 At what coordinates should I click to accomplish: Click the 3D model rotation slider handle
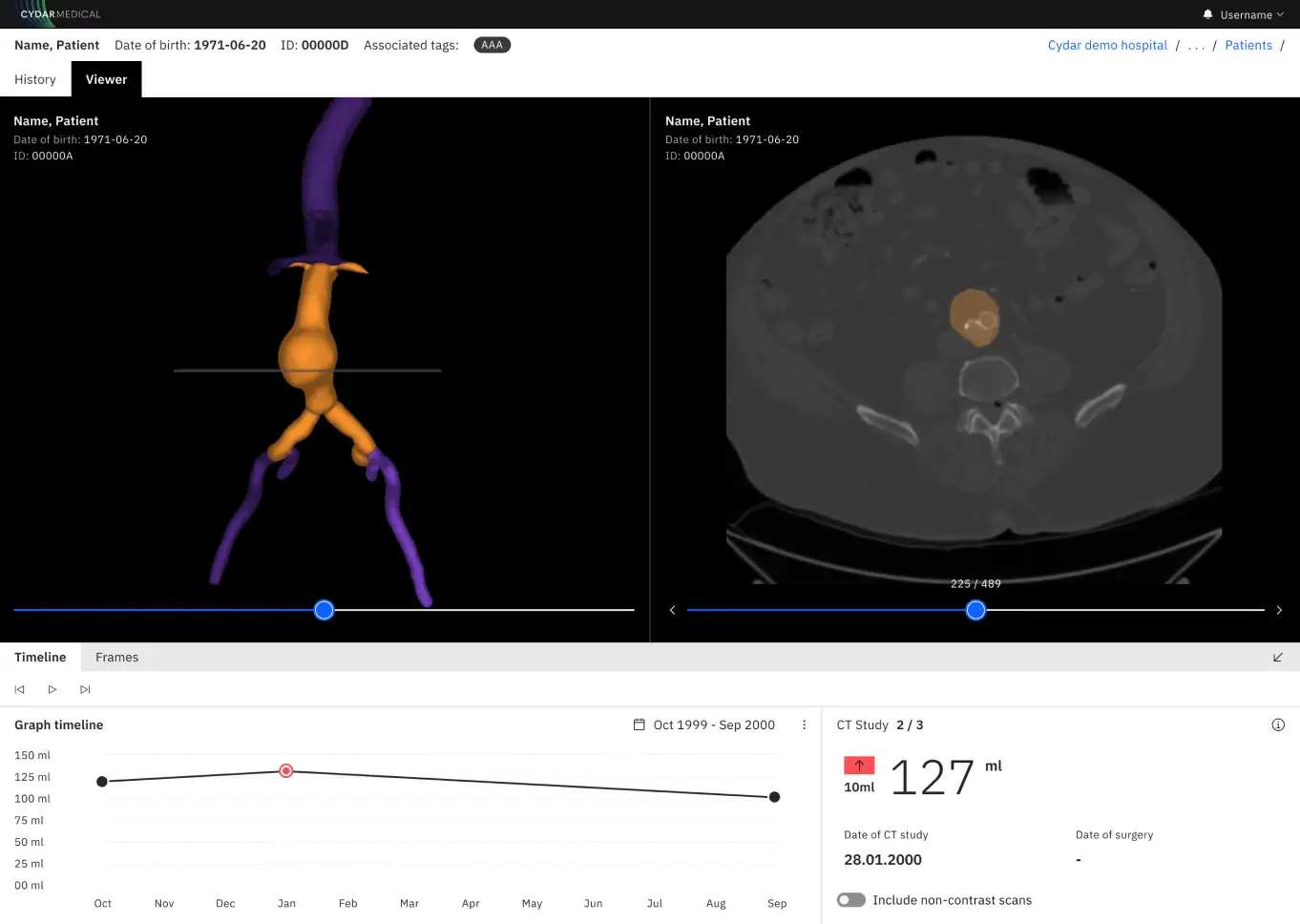(324, 610)
